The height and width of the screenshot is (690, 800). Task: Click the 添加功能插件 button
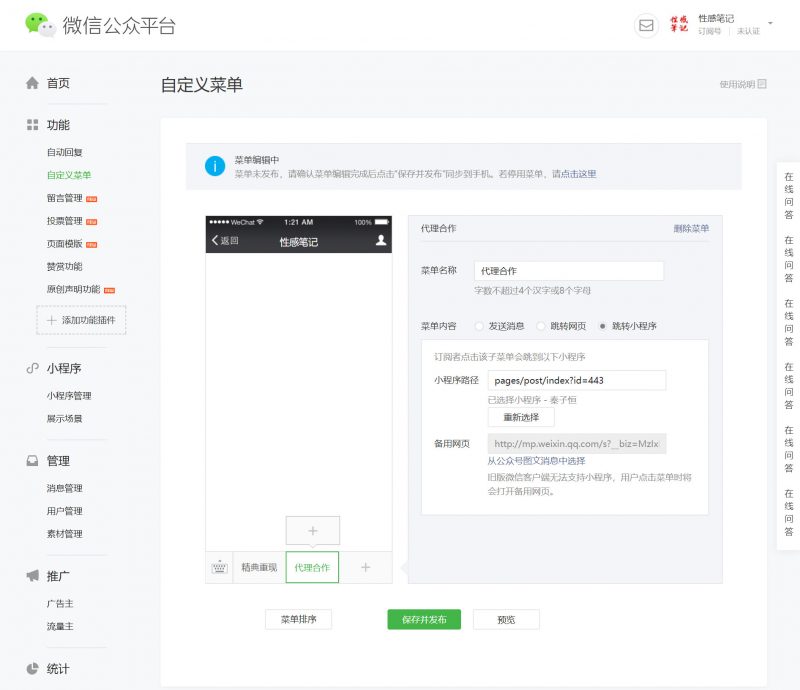click(81, 320)
